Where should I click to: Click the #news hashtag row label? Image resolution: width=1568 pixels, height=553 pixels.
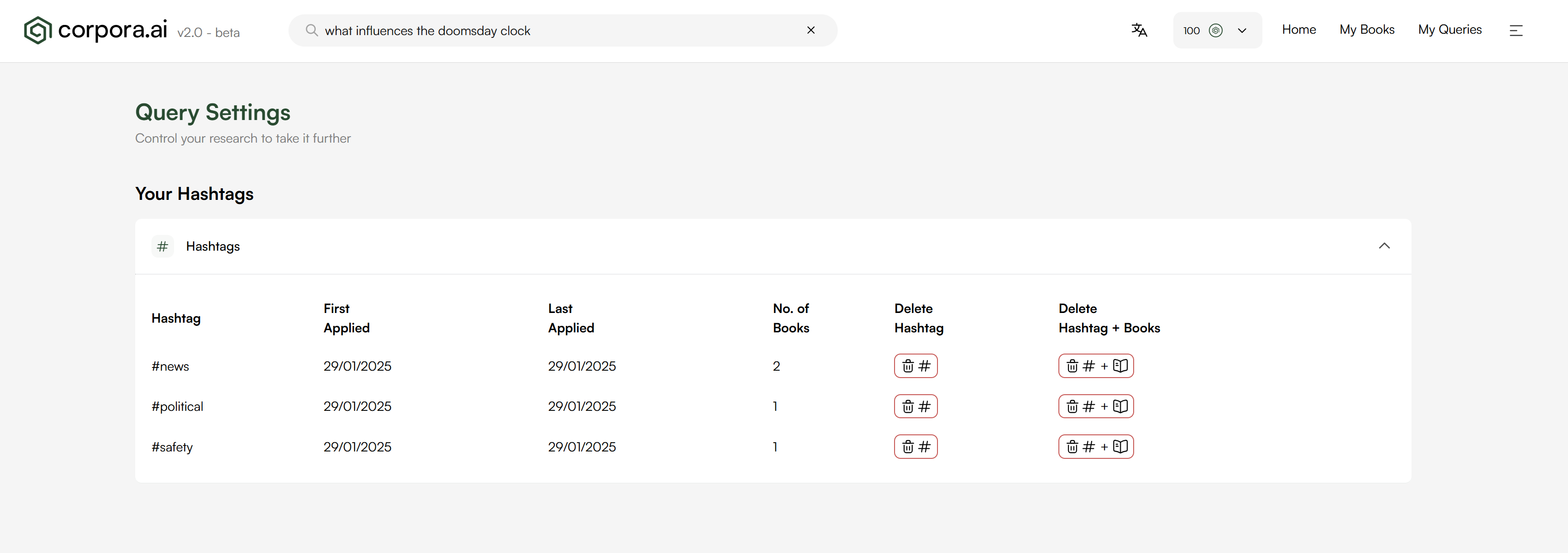click(x=170, y=367)
